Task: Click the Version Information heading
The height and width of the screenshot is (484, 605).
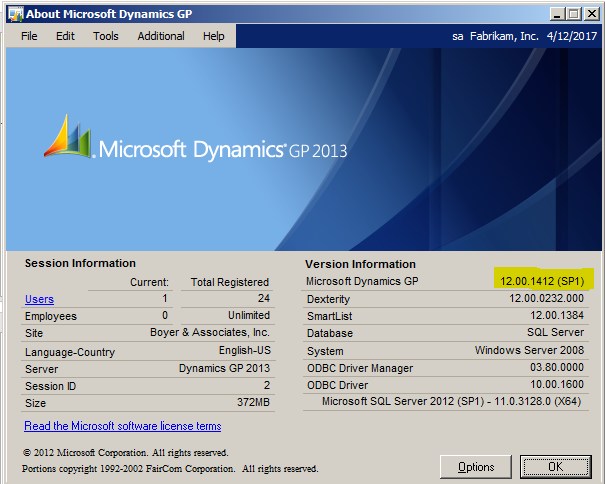Action: point(360,264)
